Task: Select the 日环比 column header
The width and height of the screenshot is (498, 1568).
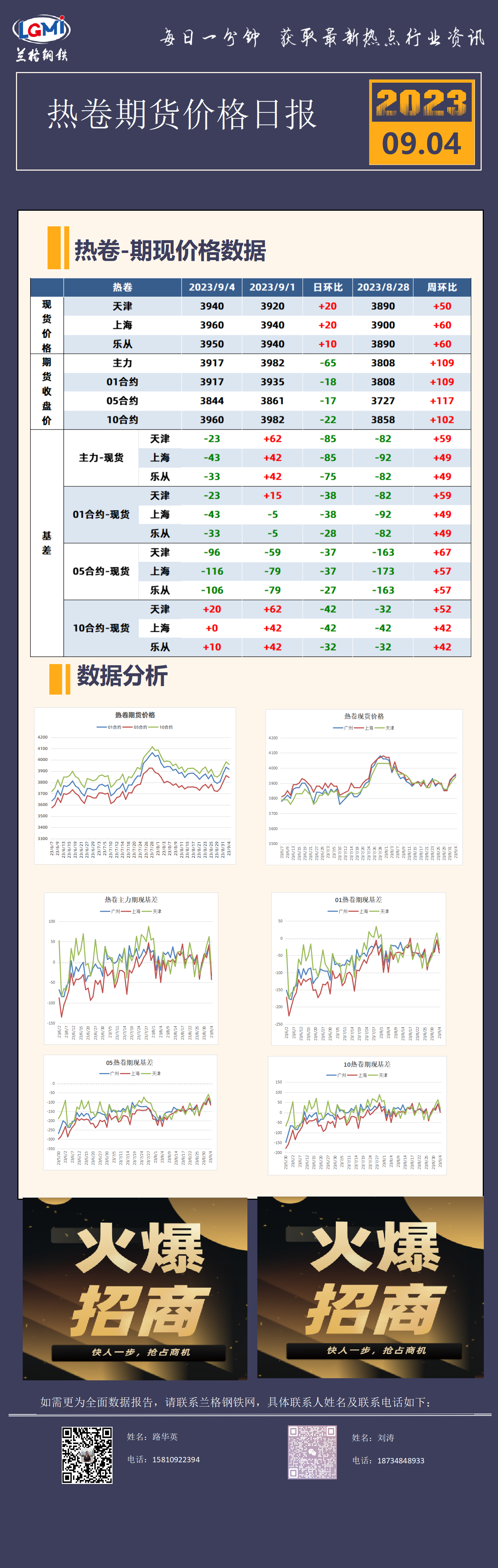Action: 328,287
